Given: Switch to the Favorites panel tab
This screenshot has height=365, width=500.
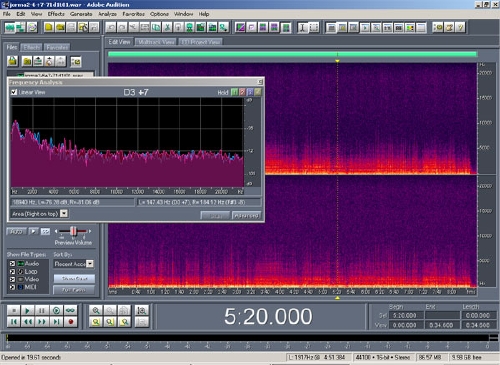Looking at the screenshot, I should point(57,47).
